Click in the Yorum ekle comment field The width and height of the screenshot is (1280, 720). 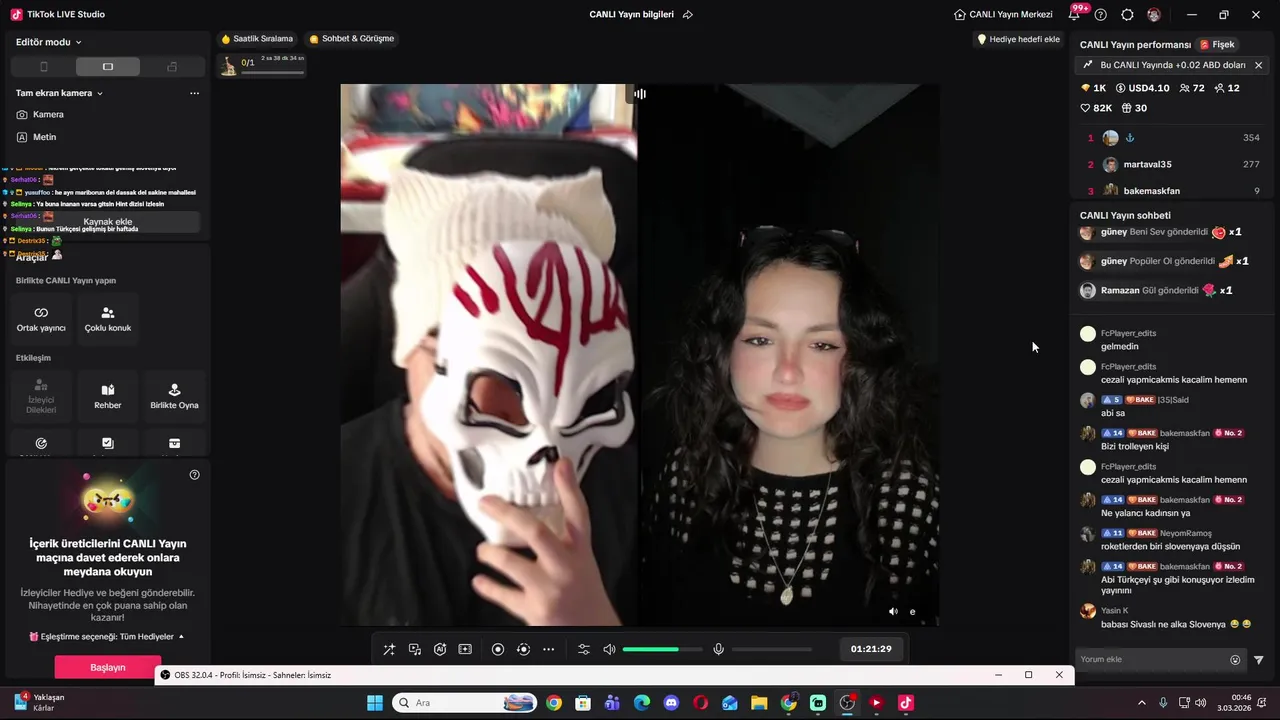click(x=1152, y=660)
